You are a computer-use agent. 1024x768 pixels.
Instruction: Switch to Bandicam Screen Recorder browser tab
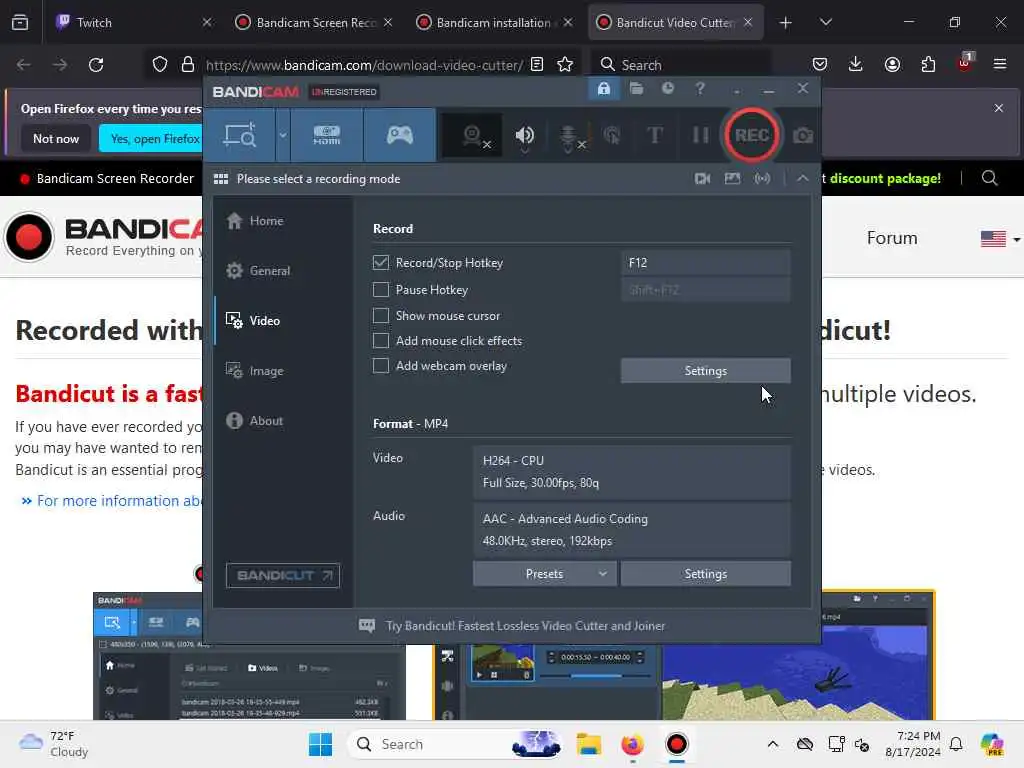pyautogui.click(x=313, y=22)
